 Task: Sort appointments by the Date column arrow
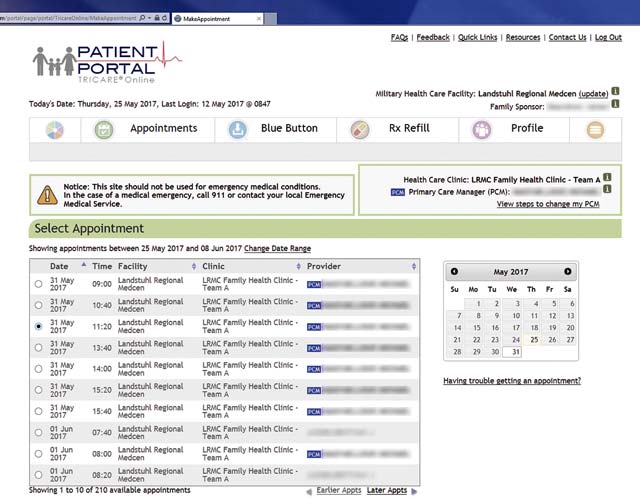tap(84, 267)
